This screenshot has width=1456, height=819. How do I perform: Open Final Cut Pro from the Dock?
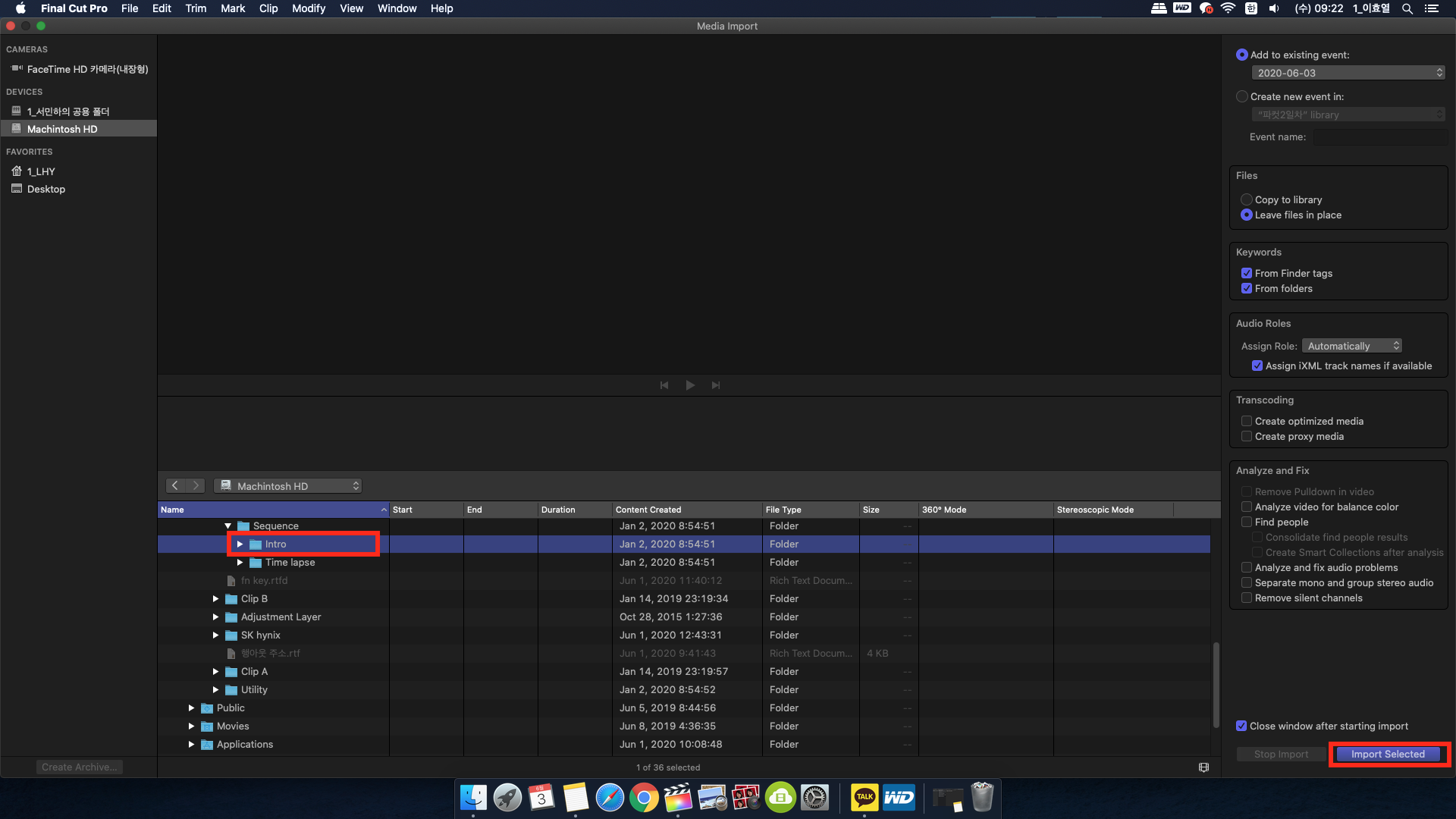point(677,798)
